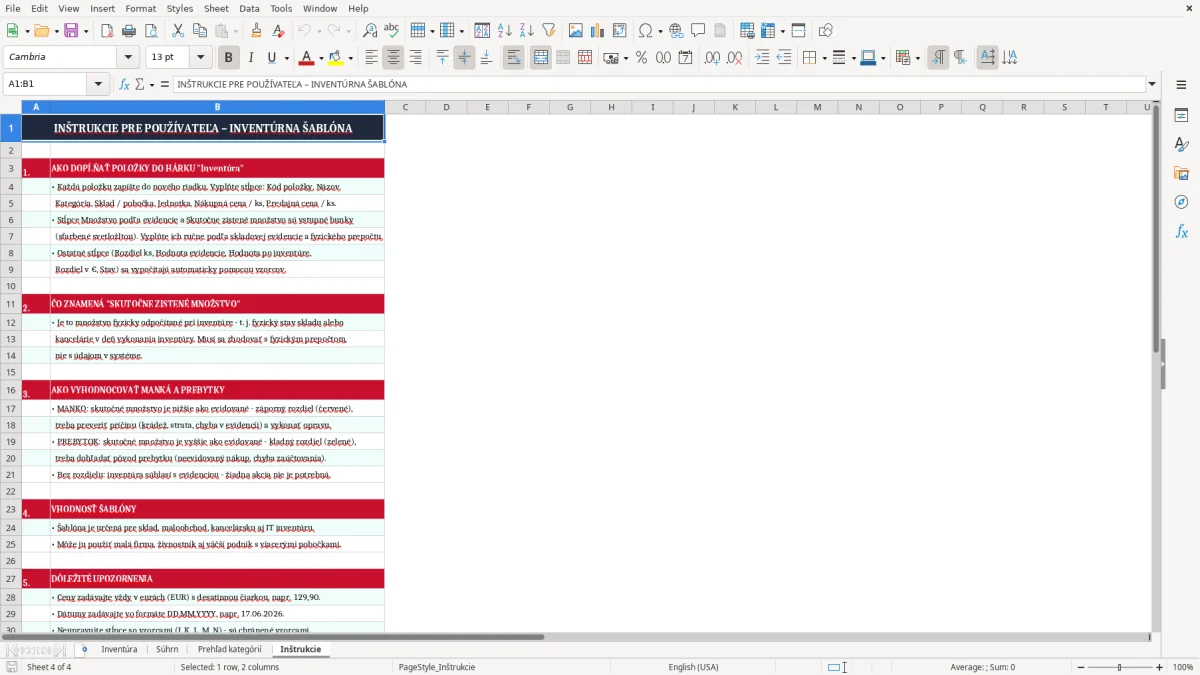Viewport: 1200px width, 675px height.
Task: Select row header 16
Action: coord(11,390)
